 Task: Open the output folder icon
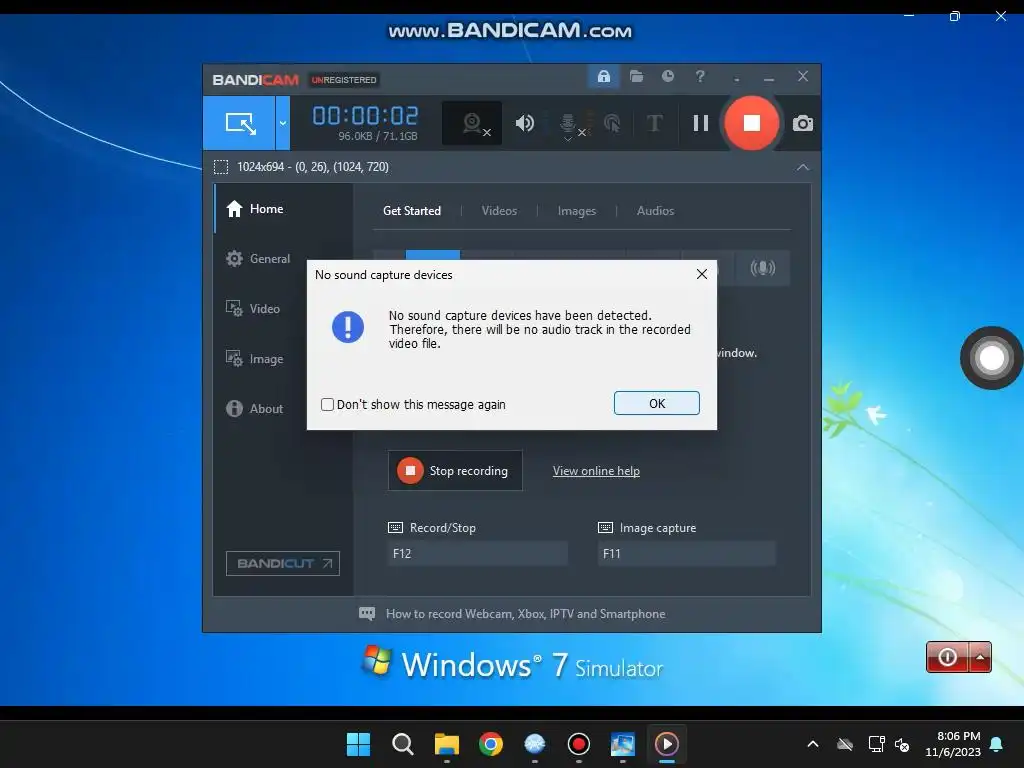tap(636, 76)
